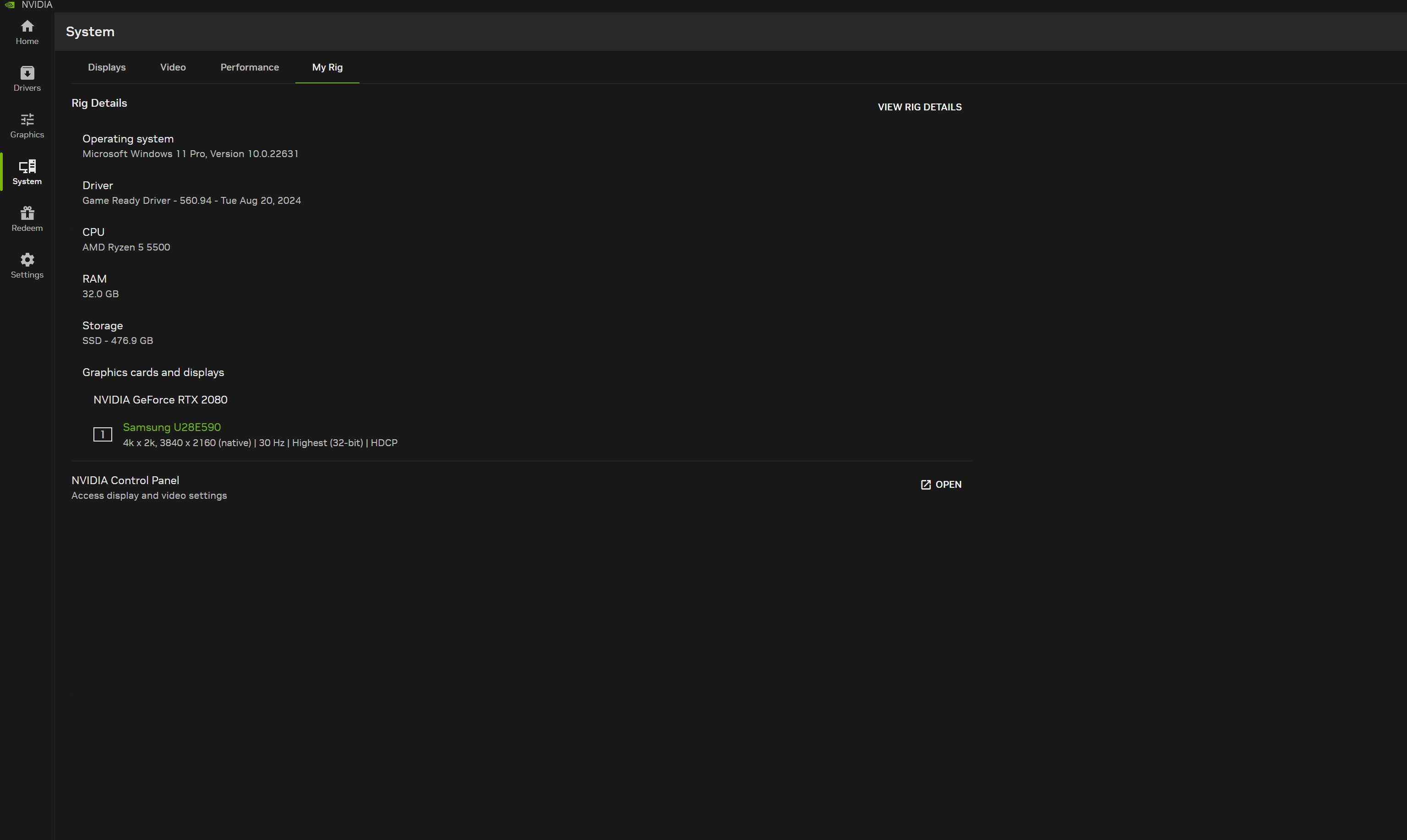
Task: Open the Redeem gift section
Action: 27,219
